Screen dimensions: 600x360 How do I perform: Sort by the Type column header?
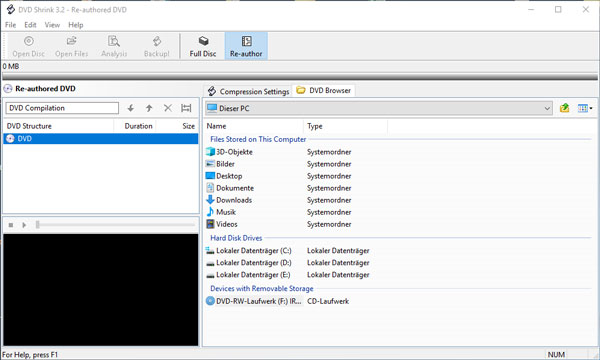coord(346,126)
